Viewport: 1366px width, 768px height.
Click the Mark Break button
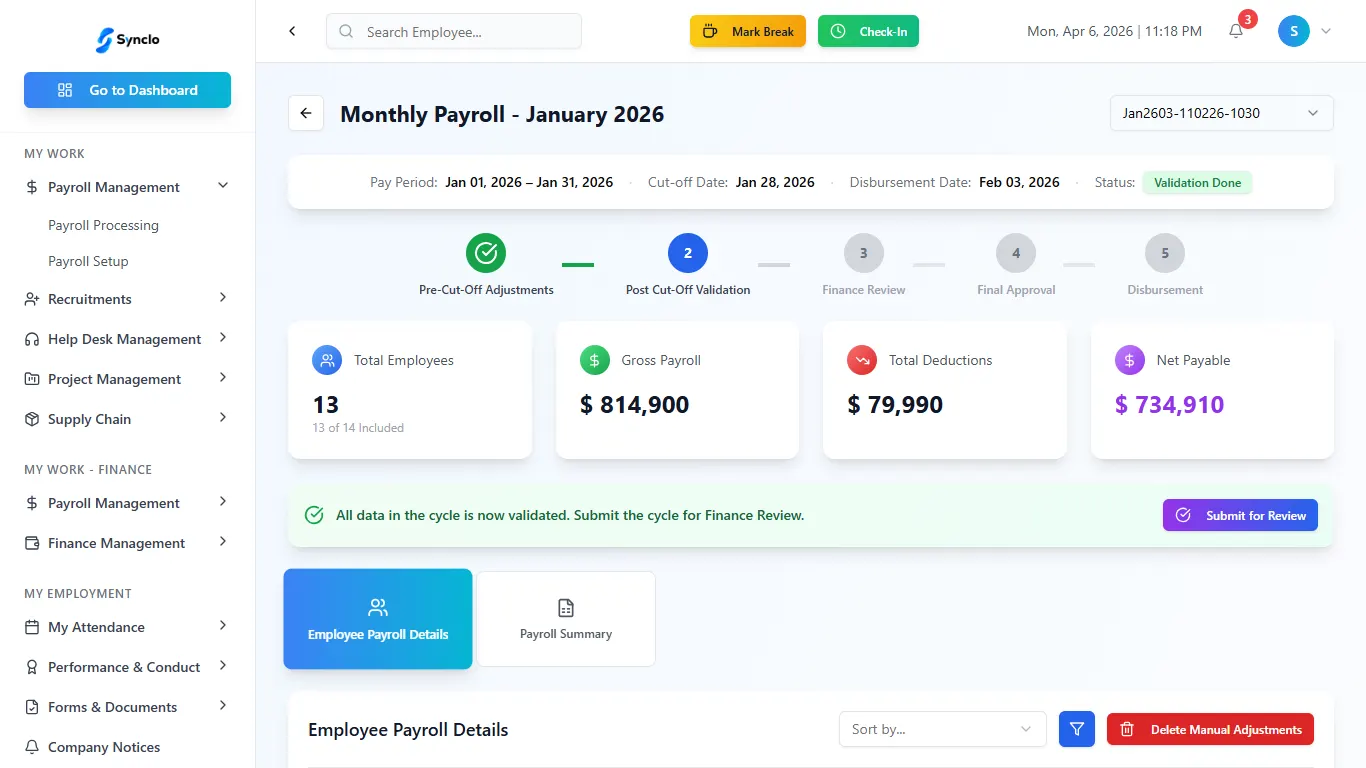[x=748, y=31]
